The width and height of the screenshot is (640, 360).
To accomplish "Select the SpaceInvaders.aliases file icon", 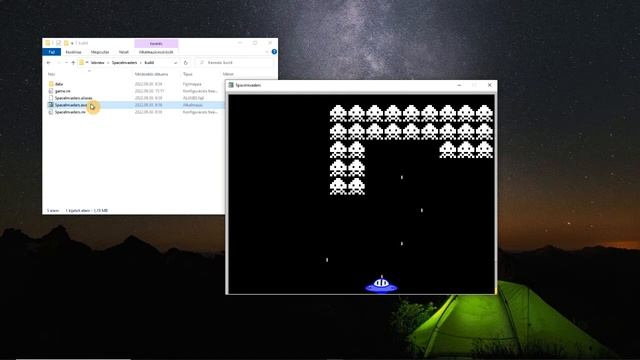I will pyautogui.click(x=51, y=98).
